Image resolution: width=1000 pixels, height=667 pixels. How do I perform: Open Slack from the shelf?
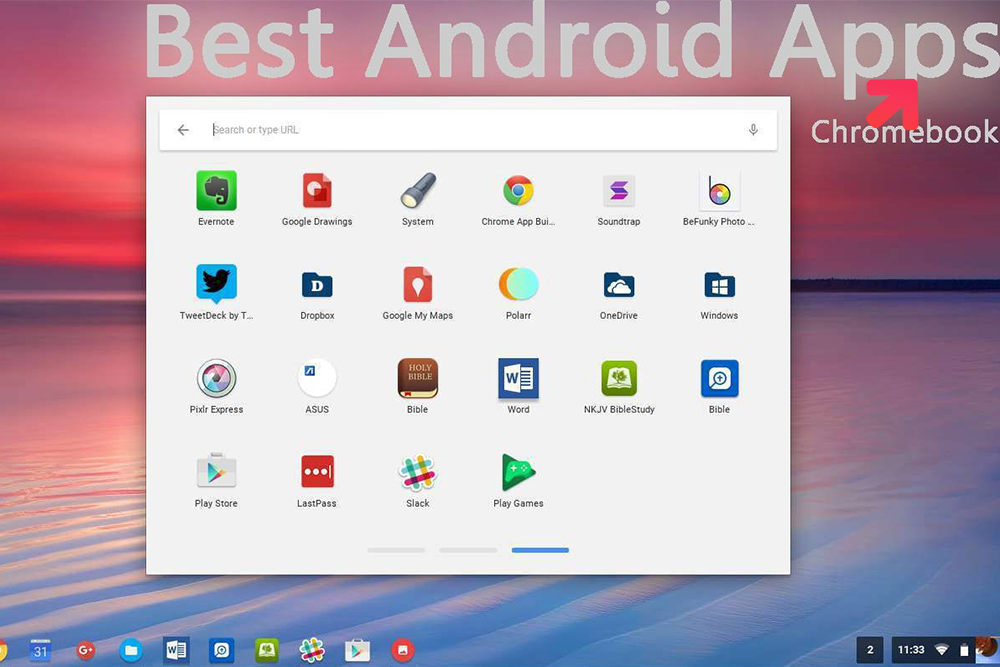(x=312, y=650)
